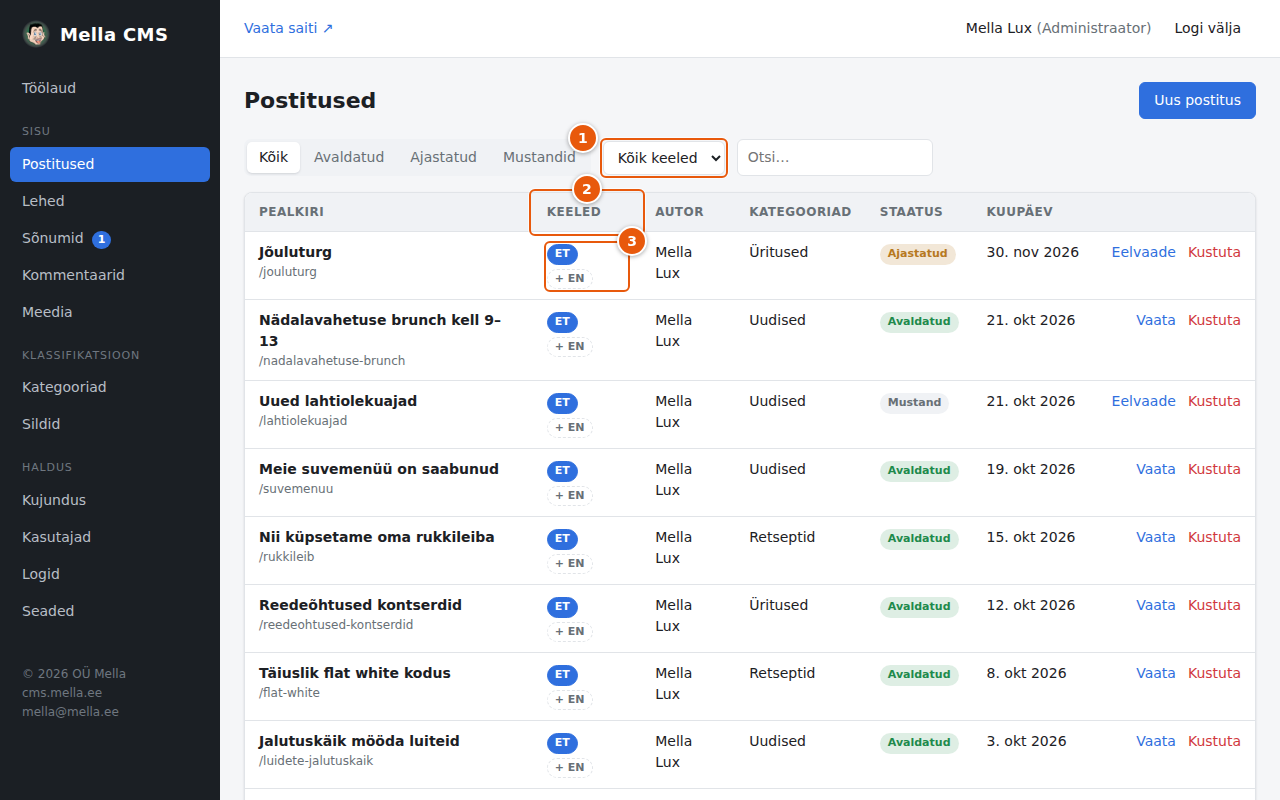This screenshot has width=1280, height=800.
Task: Click the ET language badge for Jõuluturg
Action: point(562,254)
